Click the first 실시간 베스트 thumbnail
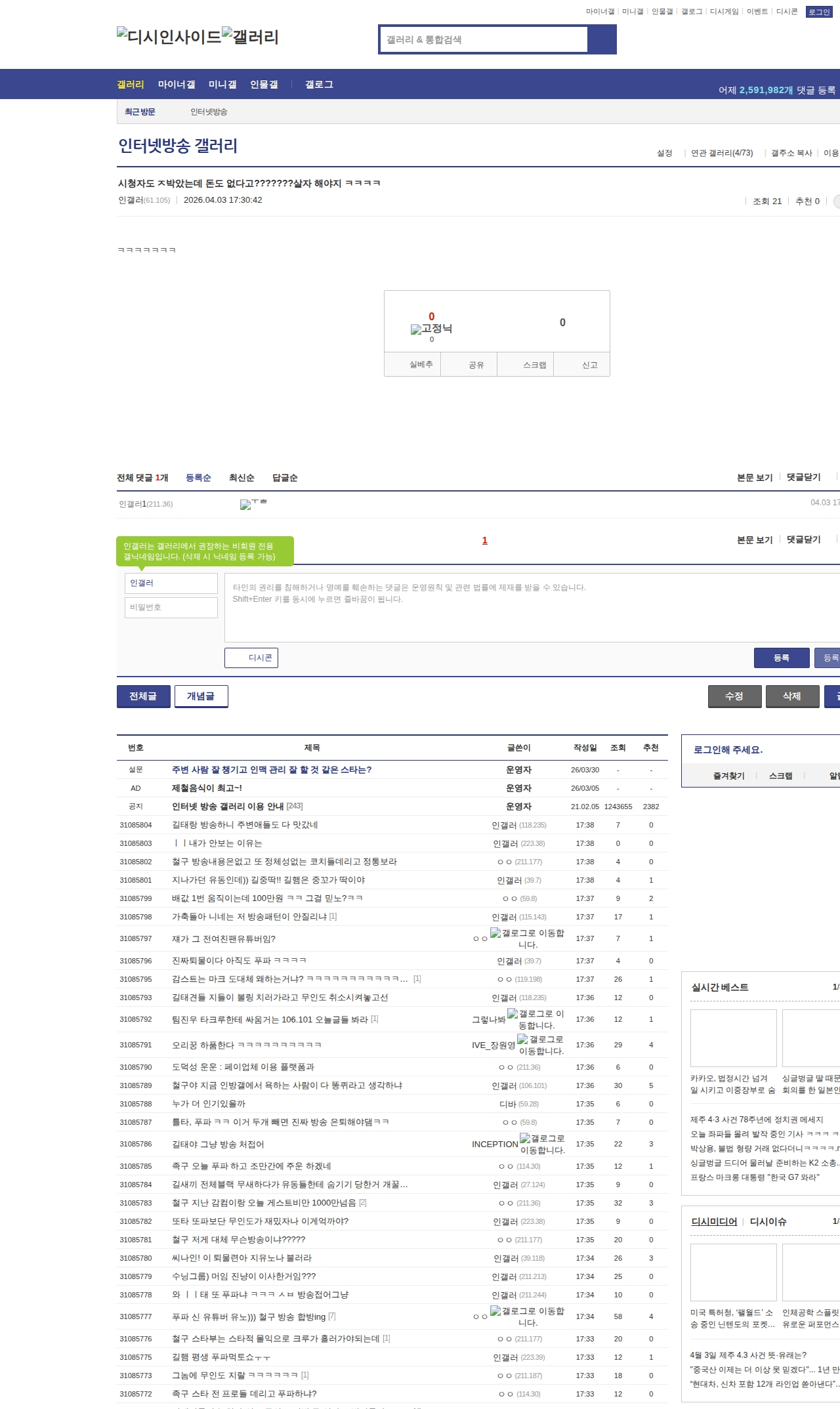This screenshot has width=840, height=1409. click(x=733, y=1038)
